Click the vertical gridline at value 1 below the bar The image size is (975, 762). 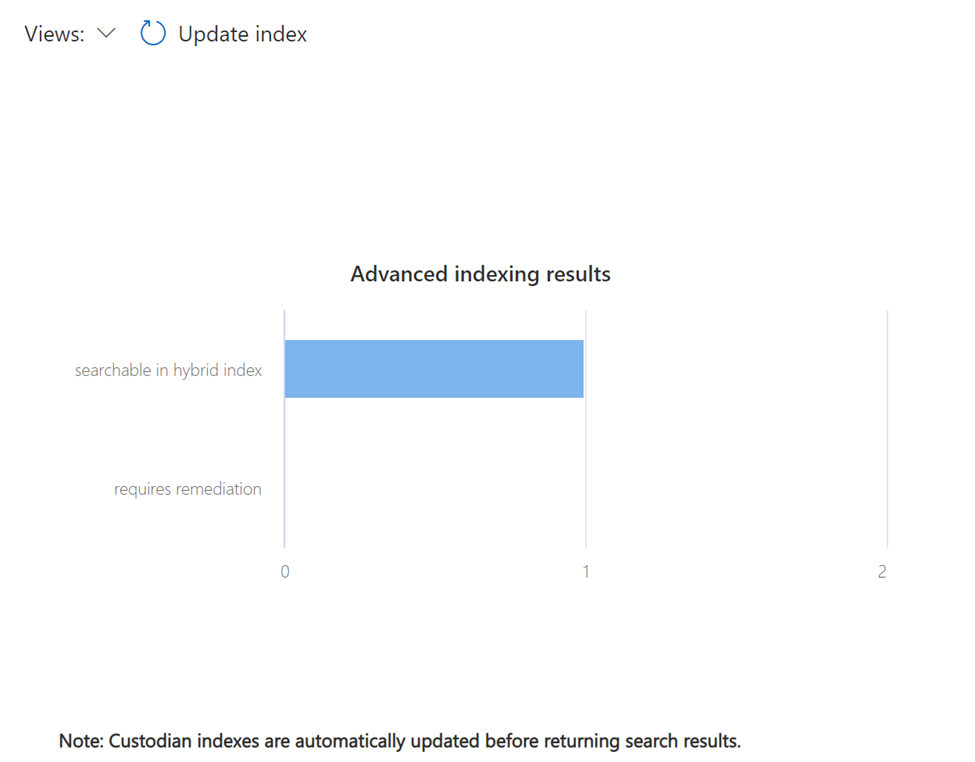(586, 473)
